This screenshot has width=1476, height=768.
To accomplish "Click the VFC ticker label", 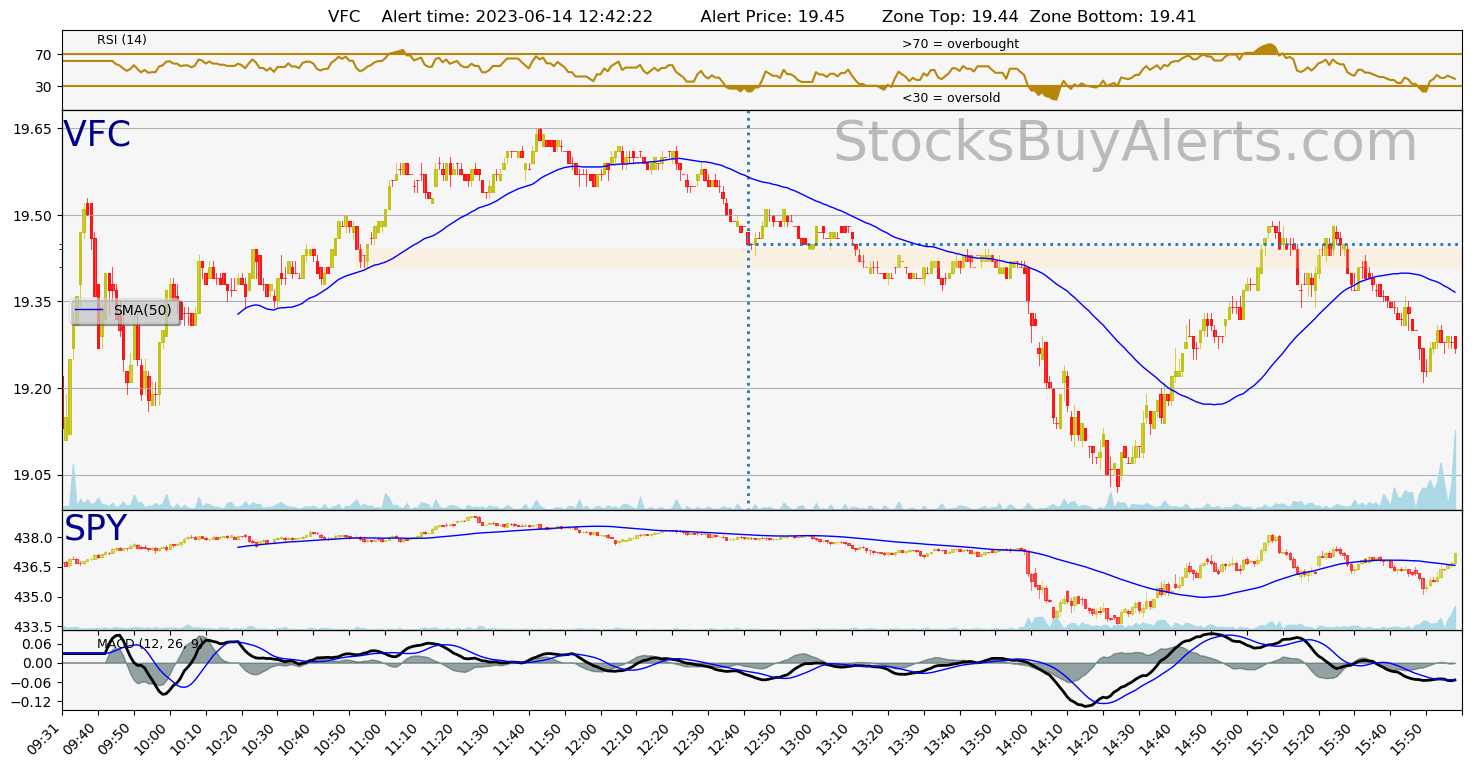I will tap(97, 135).
